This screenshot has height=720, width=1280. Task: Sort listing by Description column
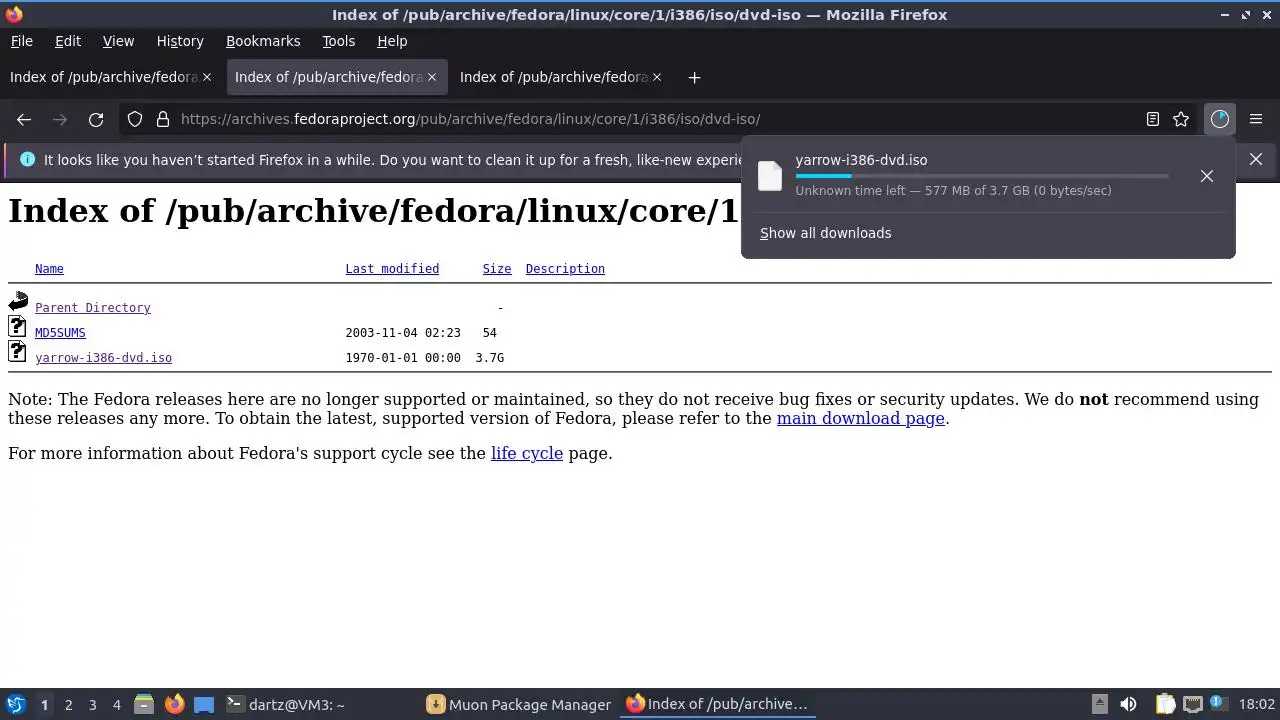[565, 269]
